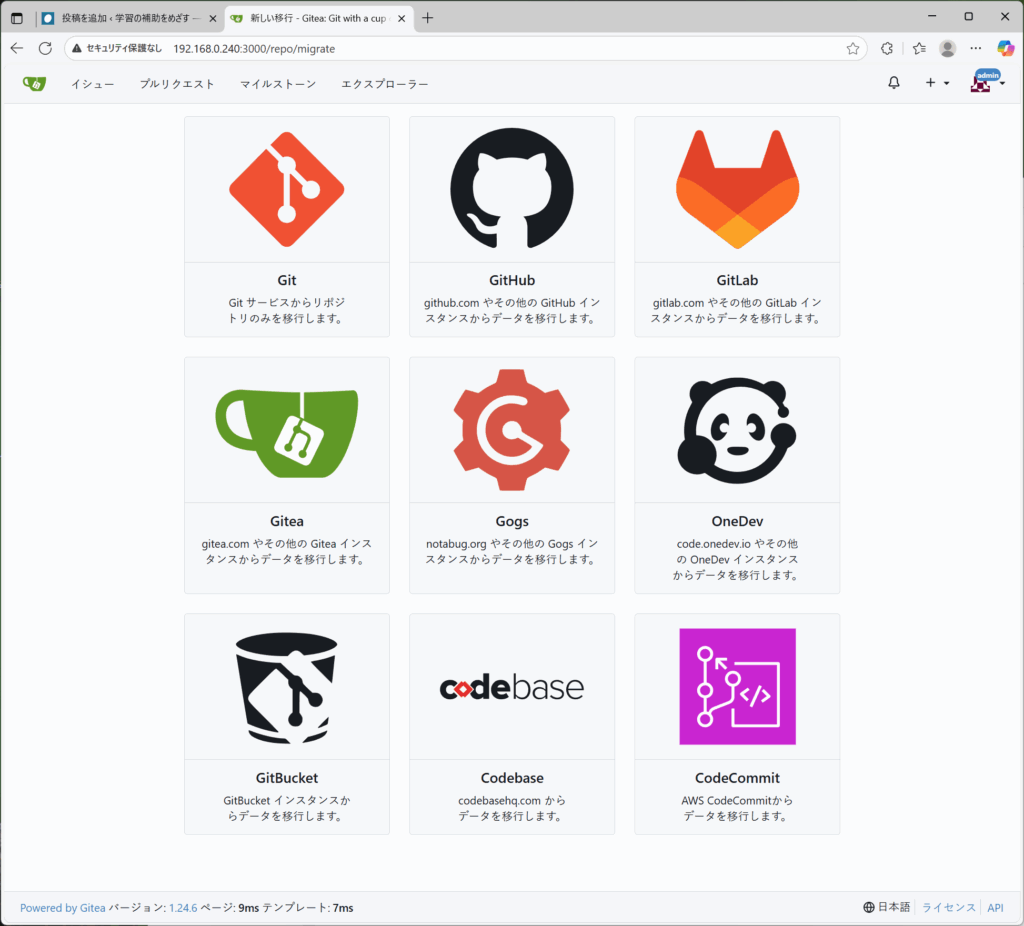Click the browser address bar
The width and height of the screenshot is (1024, 926).
click(500, 48)
